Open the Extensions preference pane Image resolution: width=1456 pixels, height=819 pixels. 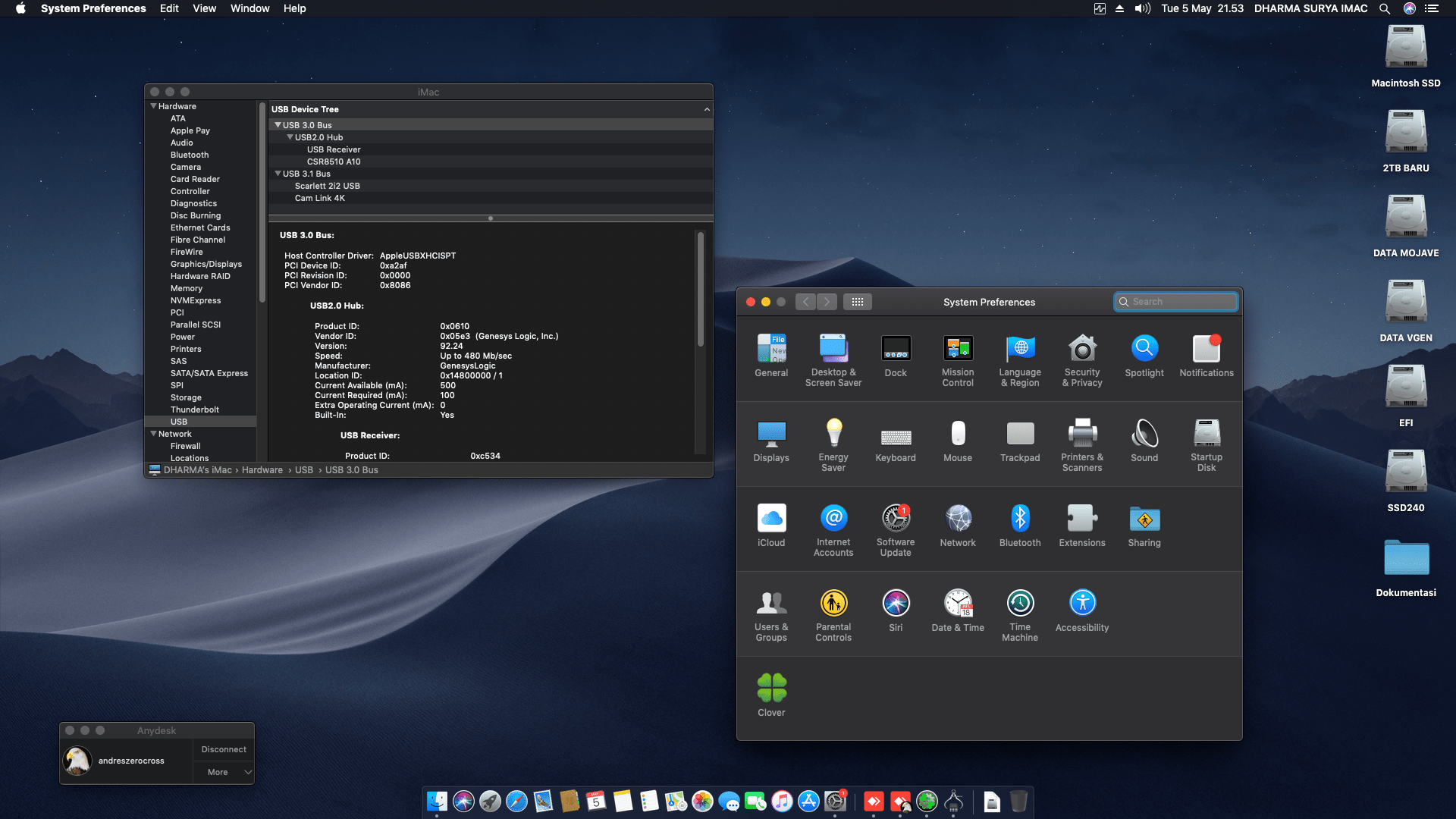(1082, 525)
